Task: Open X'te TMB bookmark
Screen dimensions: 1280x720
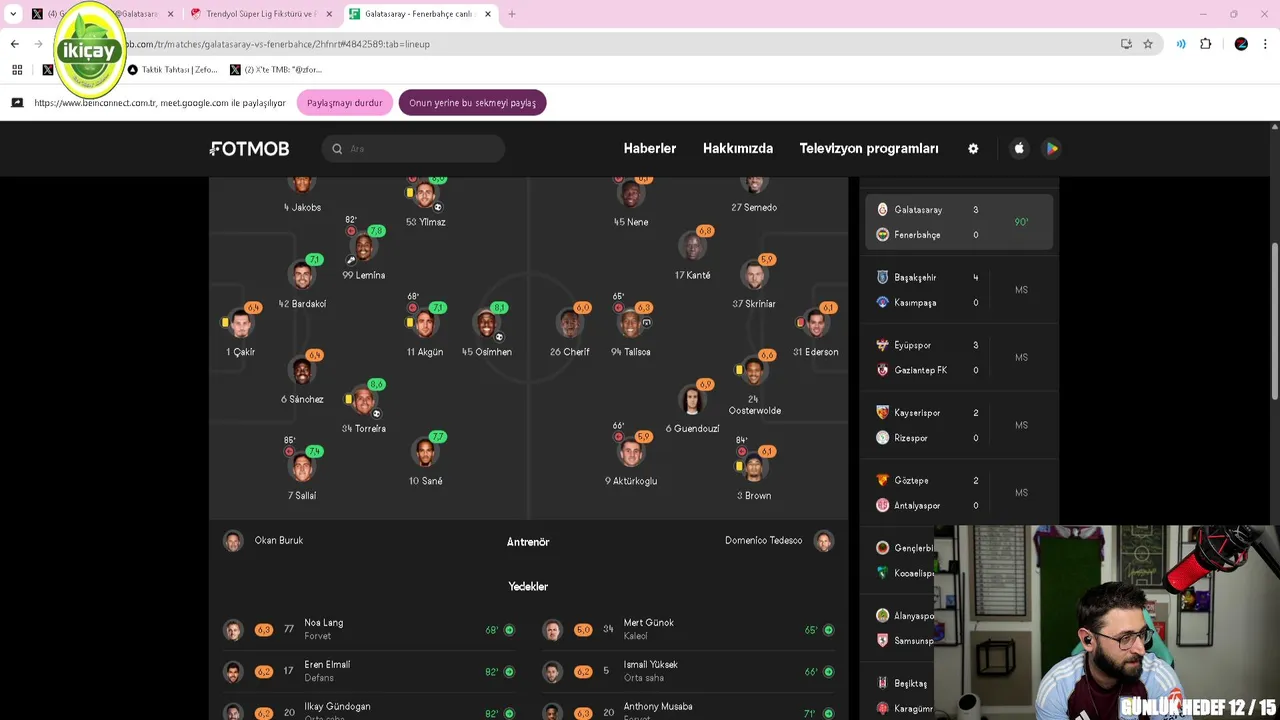Action: [276, 70]
